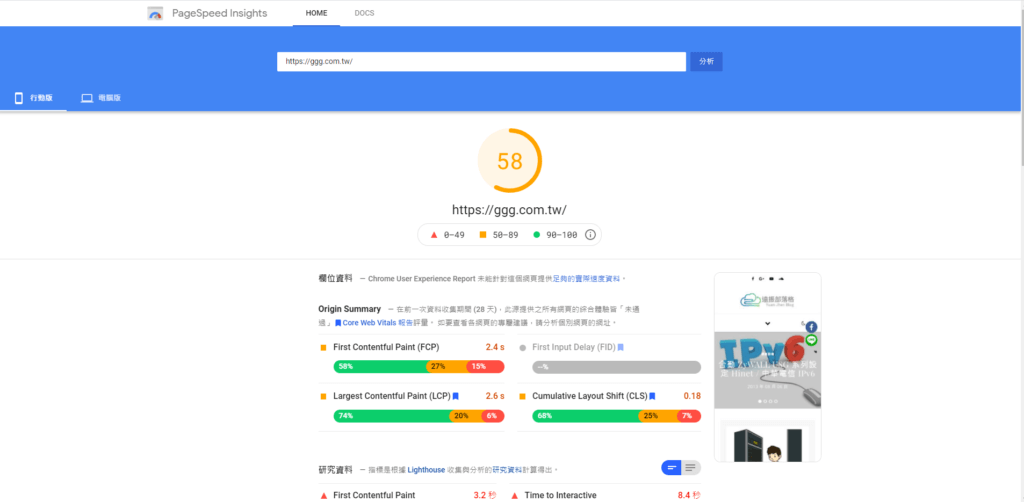Viewport: 1024px width, 502px height.
Task: Click the laptop computer icon
Action: point(87,98)
